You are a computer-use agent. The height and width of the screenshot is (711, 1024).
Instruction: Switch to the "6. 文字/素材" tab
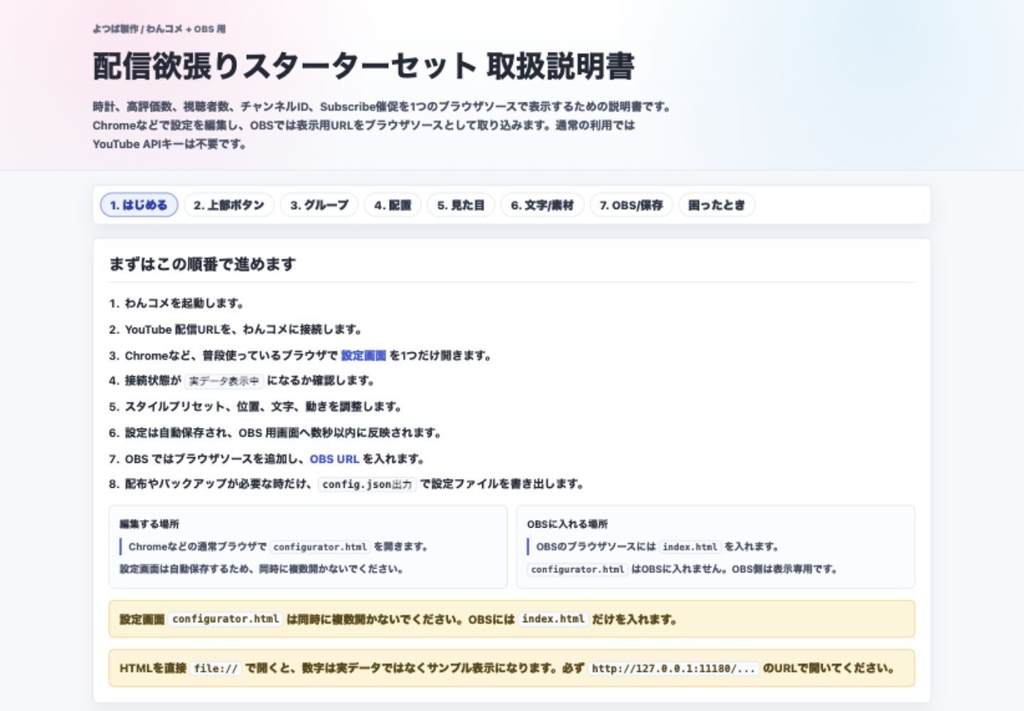click(542, 205)
